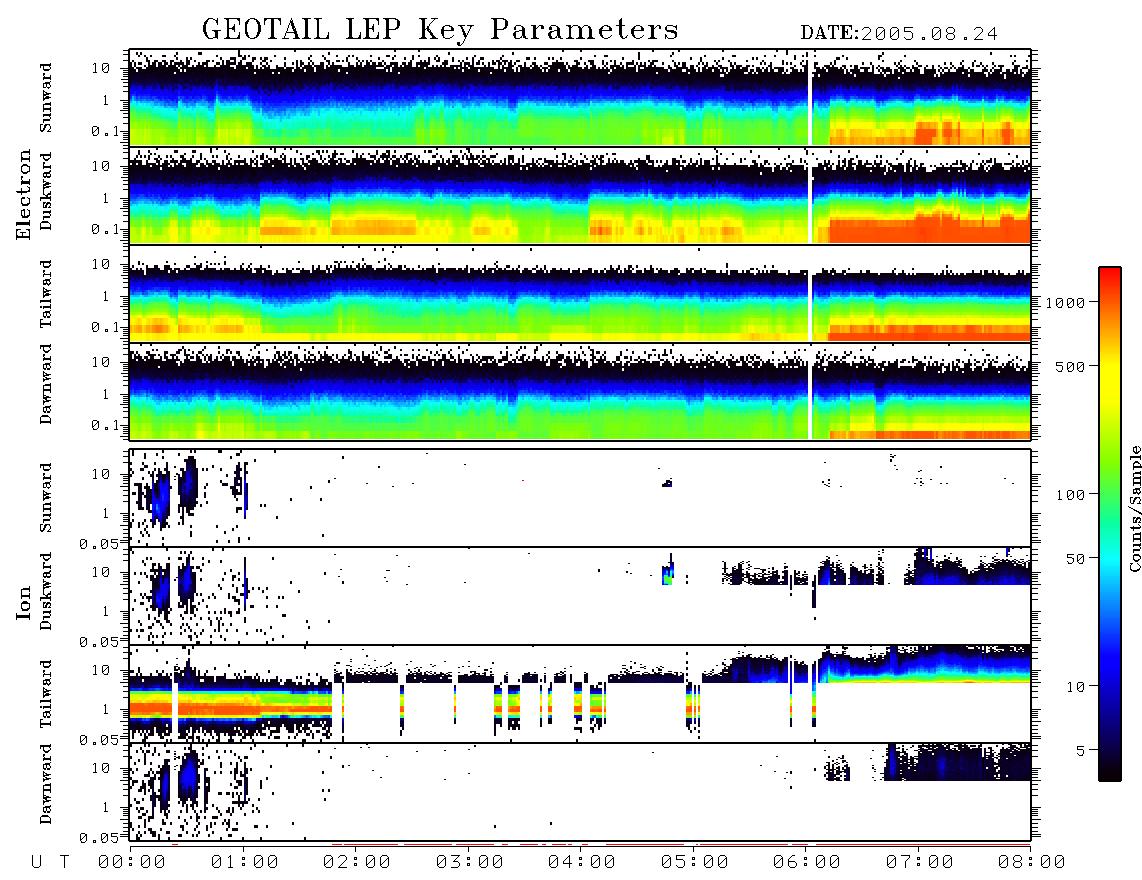Screen dimensions: 1142x880
Task: Click the 05:00 time tick label
Action: 694,863
